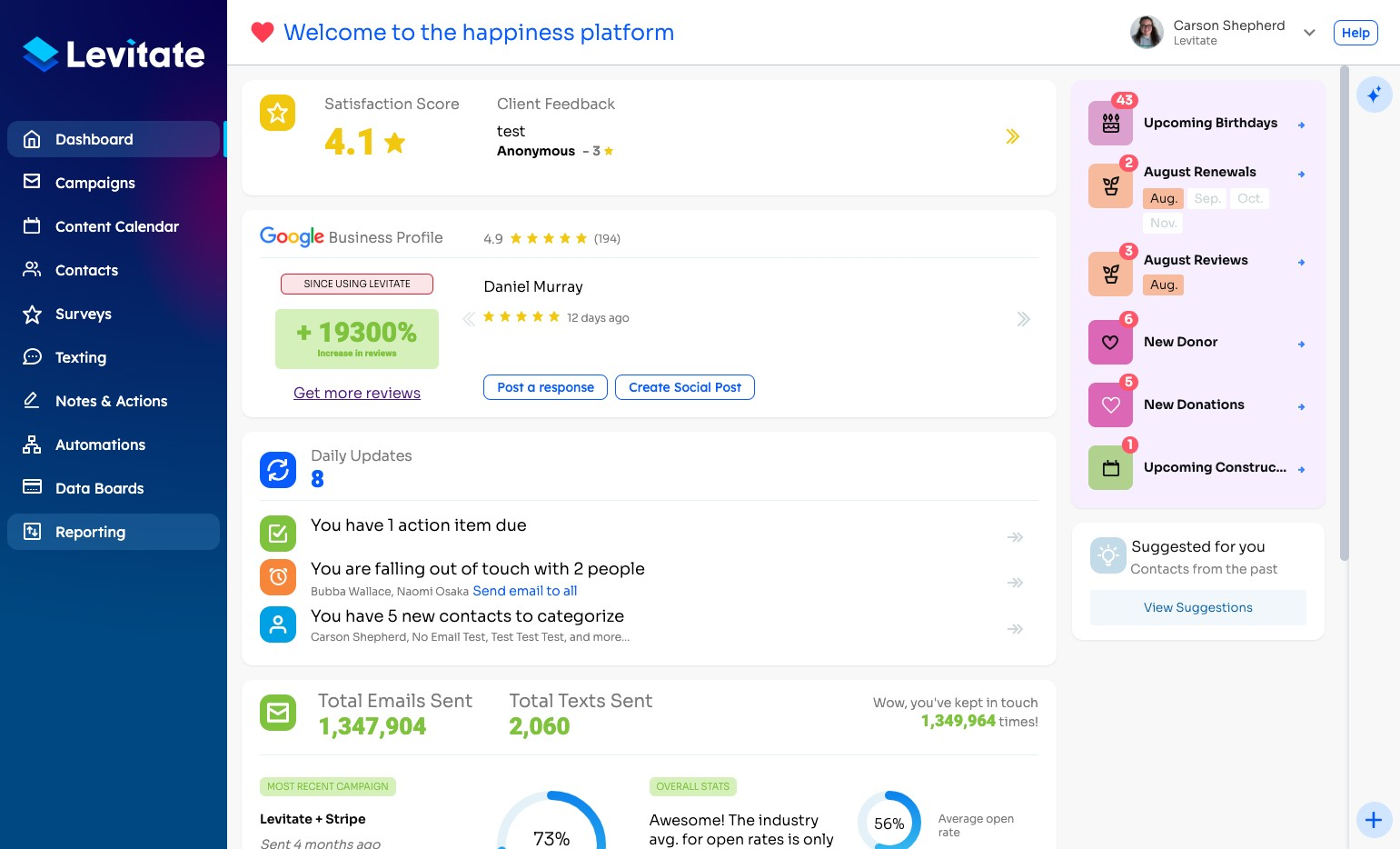Image resolution: width=1400 pixels, height=849 pixels.
Task: Click the +19300% increase in reviews badge
Action: (357, 339)
